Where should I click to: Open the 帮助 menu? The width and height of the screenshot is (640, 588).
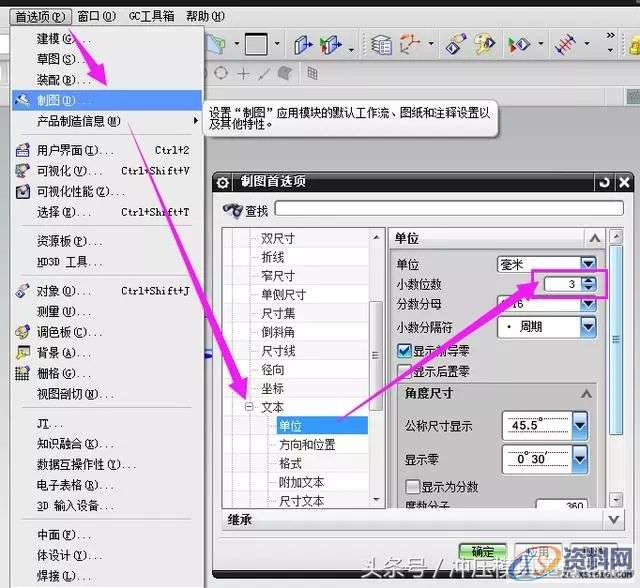205,16
